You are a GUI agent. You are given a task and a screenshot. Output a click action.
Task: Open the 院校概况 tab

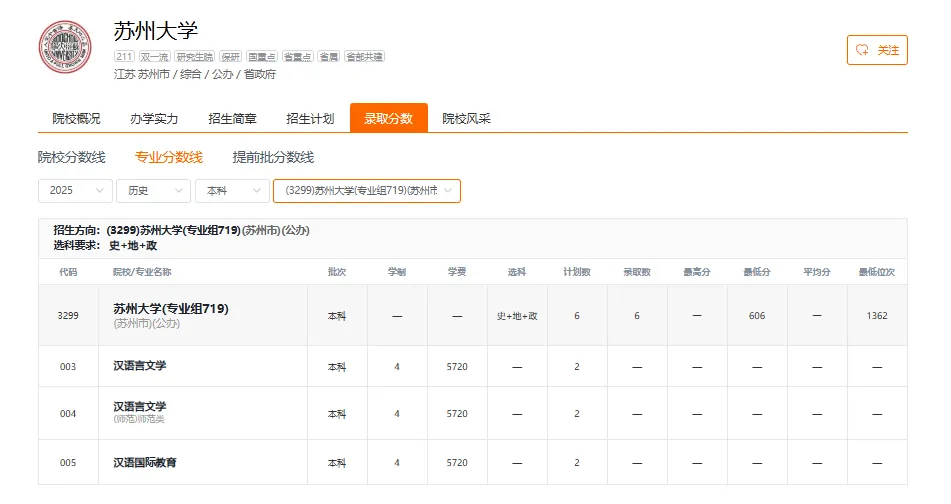pos(76,118)
